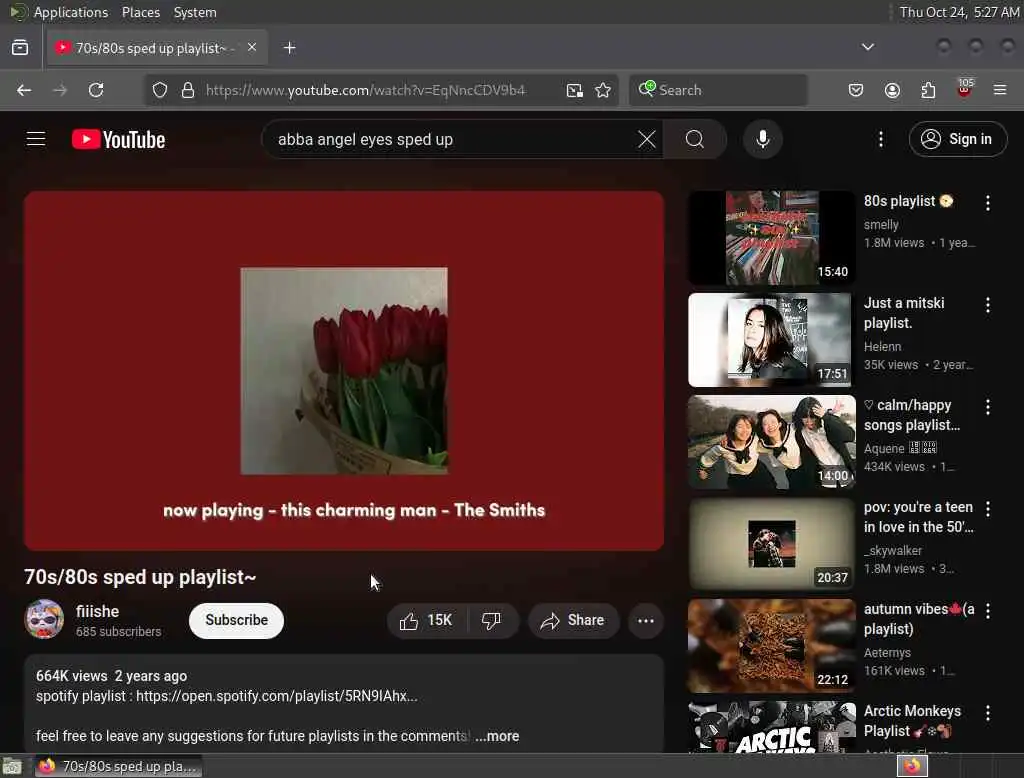
Task: Open the Spotify playlist link
Action: pyautogui.click(x=276, y=696)
